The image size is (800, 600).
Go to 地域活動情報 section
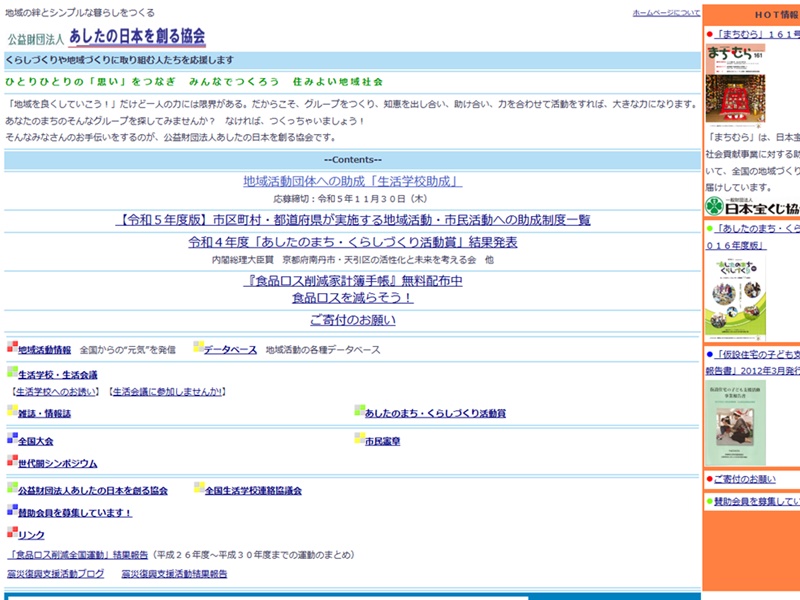point(44,350)
